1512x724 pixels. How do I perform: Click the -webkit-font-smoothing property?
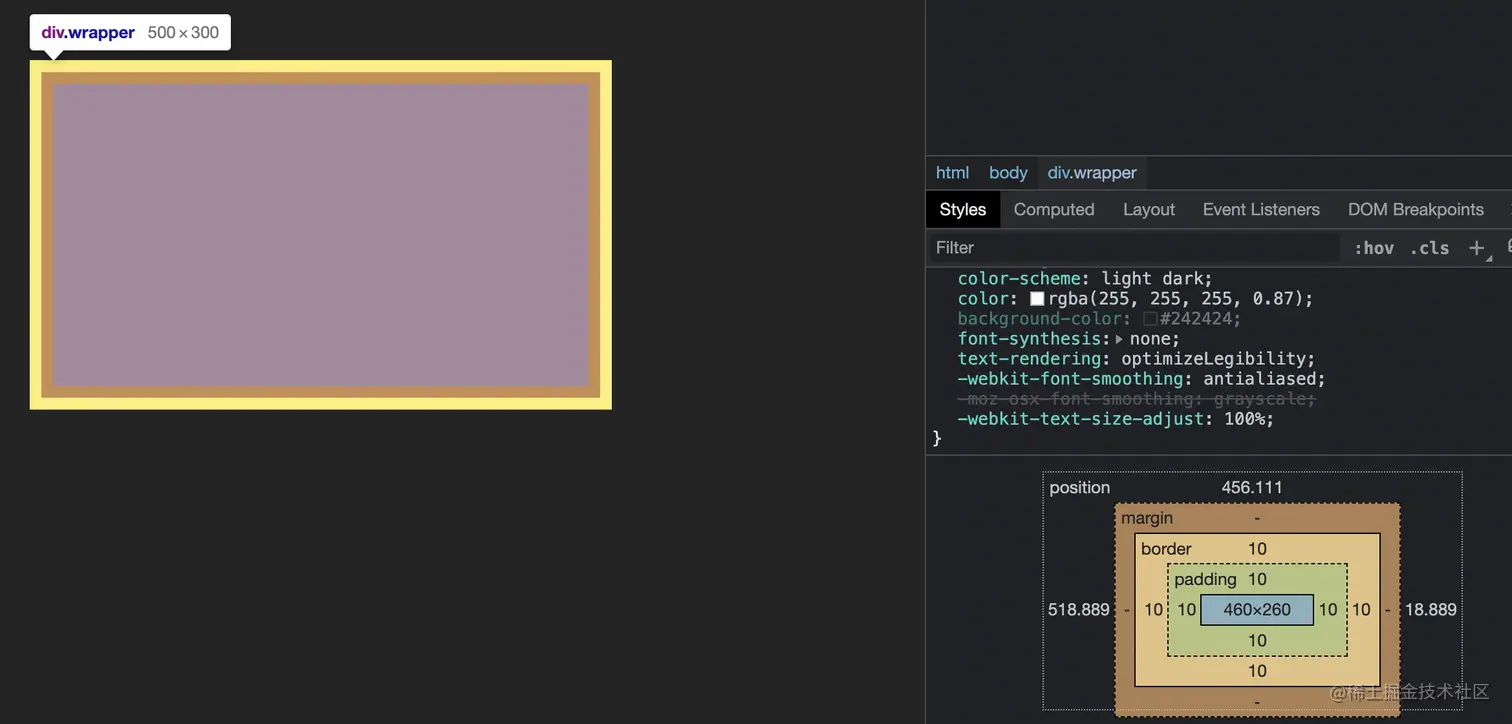(x=1070, y=379)
